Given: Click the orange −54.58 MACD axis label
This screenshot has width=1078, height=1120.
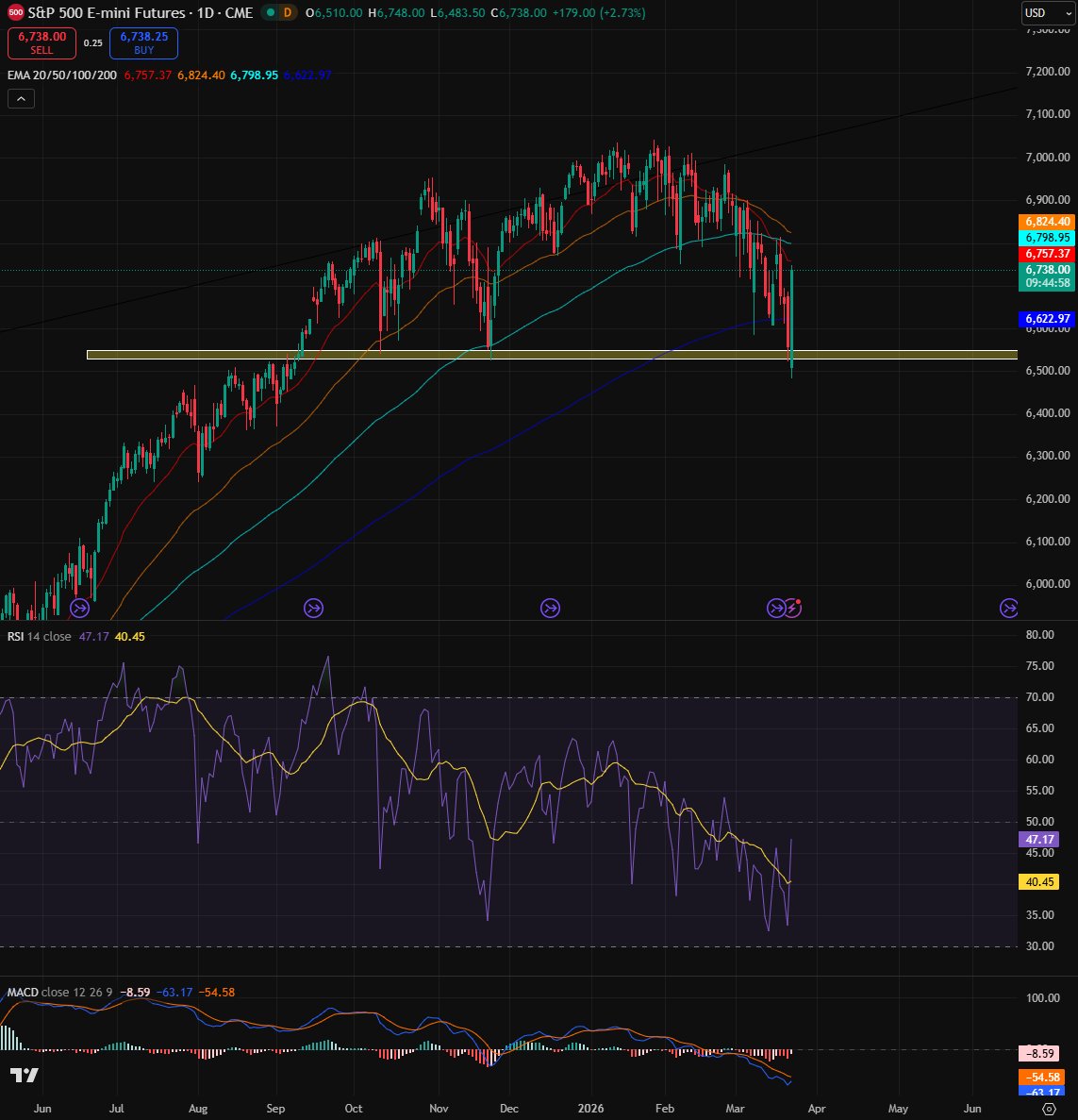Looking at the screenshot, I should [1042, 1077].
